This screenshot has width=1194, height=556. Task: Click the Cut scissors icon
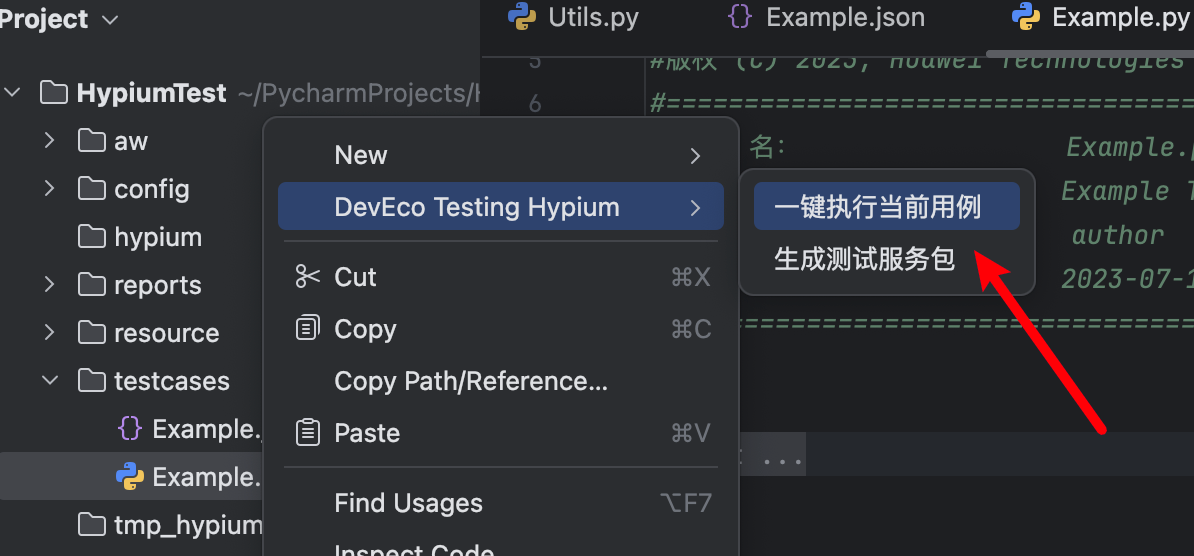[307, 277]
